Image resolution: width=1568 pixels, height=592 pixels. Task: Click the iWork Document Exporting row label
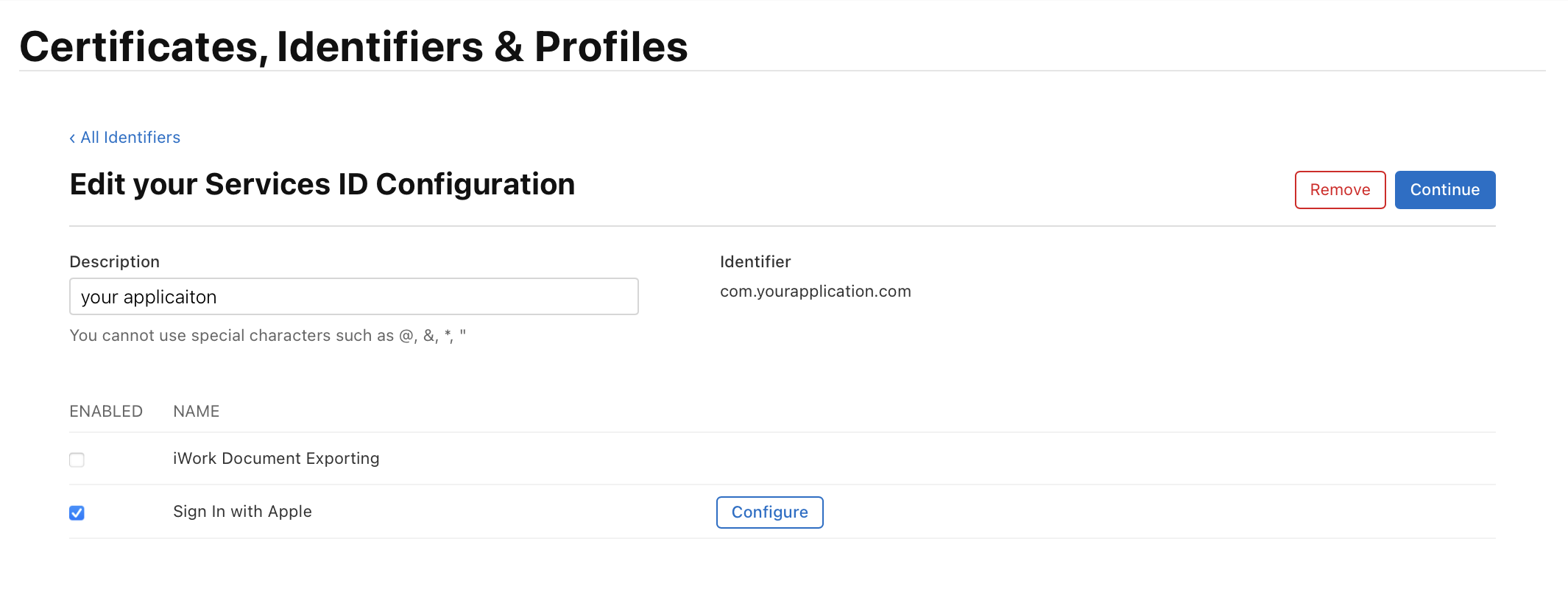(x=276, y=459)
